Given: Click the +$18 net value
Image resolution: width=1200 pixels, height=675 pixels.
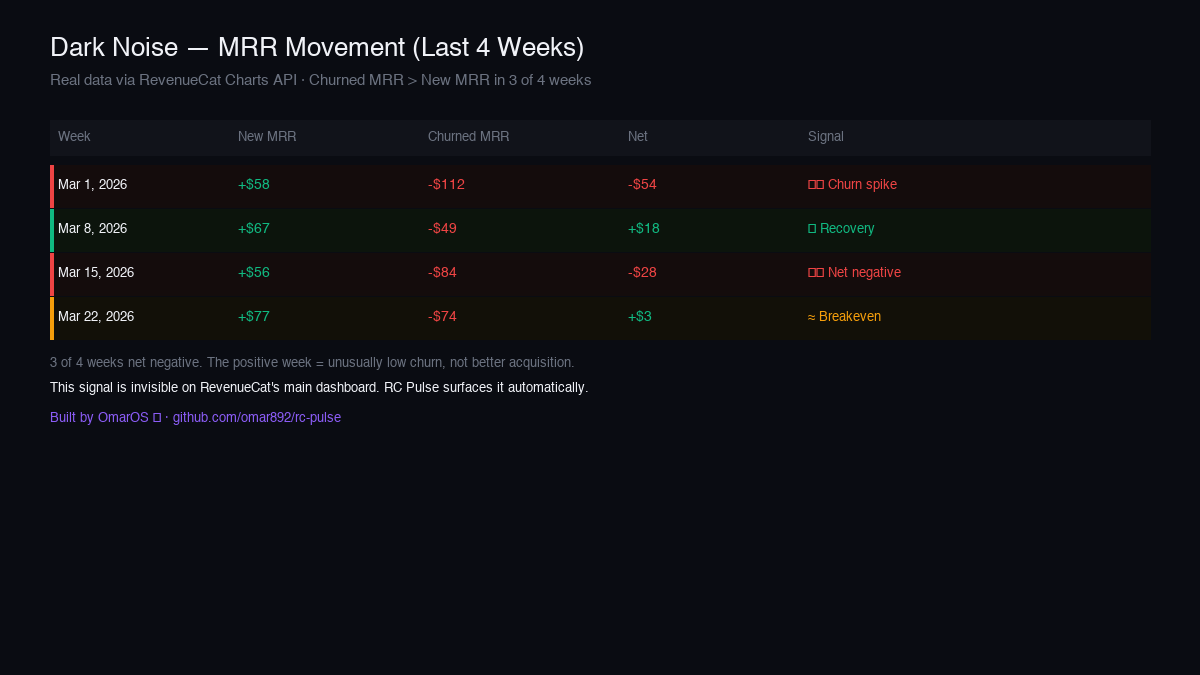Looking at the screenshot, I should point(644,229).
